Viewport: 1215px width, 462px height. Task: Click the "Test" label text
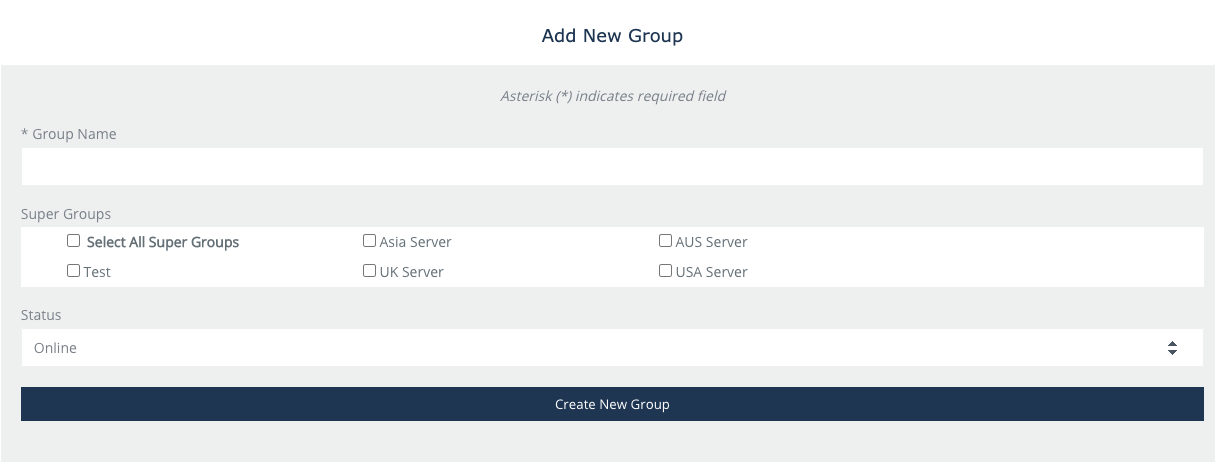pos(98,272)
